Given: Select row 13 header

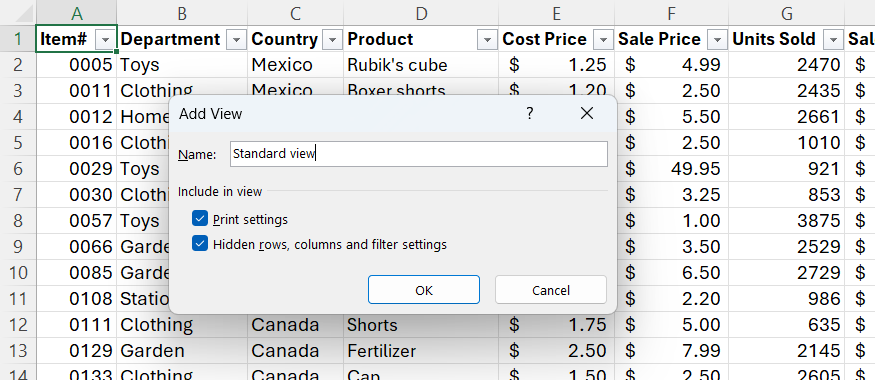Looking at the screenshot, I should point(18,350).
